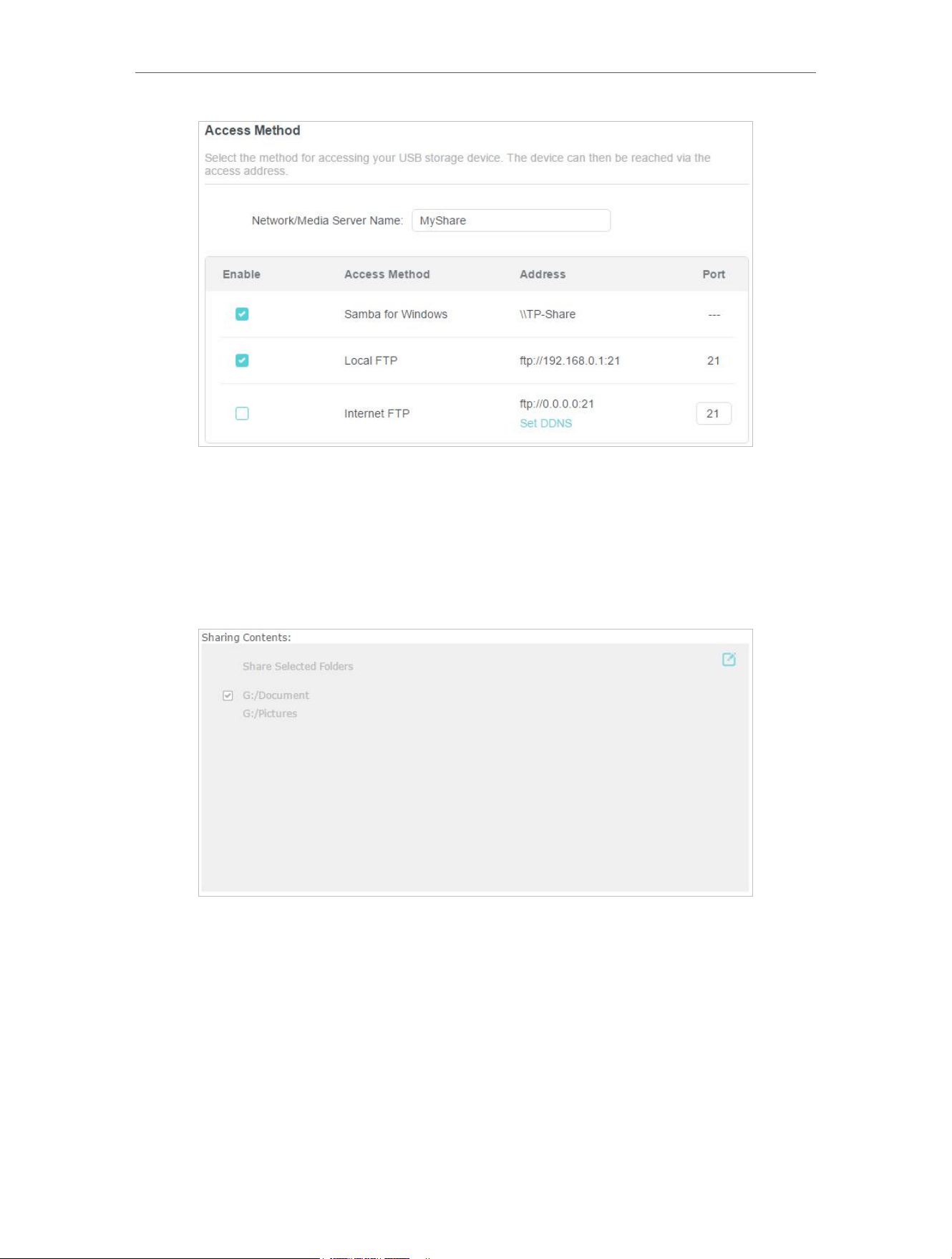Image resolution: width=952 pixels, height=1259 pixels.
Task: Click the Local FTP port value 21
Action: tap(714, 361)
